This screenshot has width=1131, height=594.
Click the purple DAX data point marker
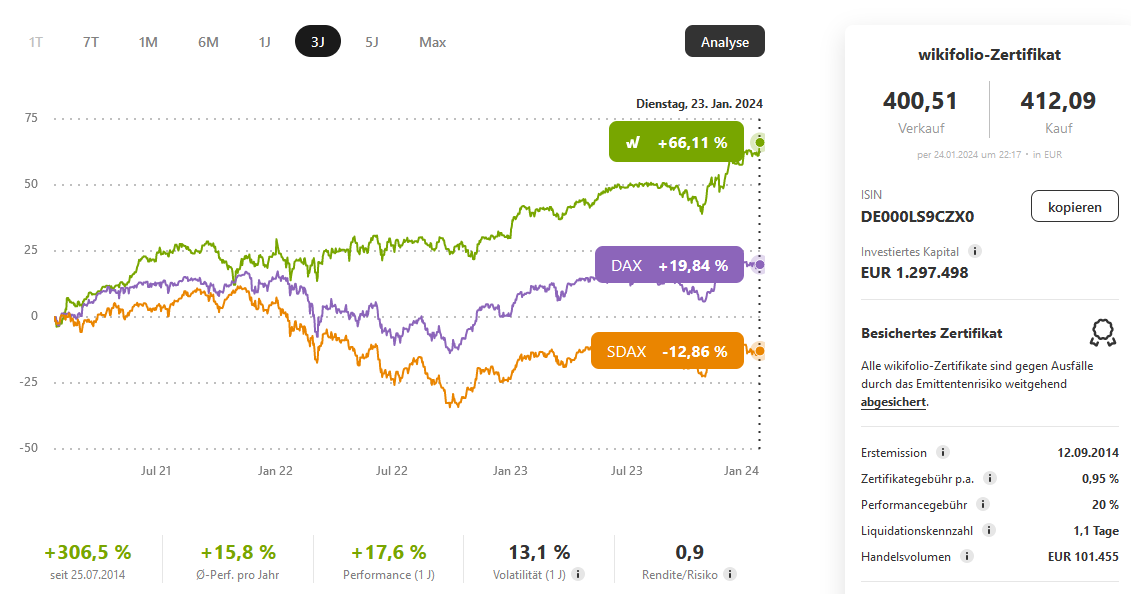click(x=759, y=265)
